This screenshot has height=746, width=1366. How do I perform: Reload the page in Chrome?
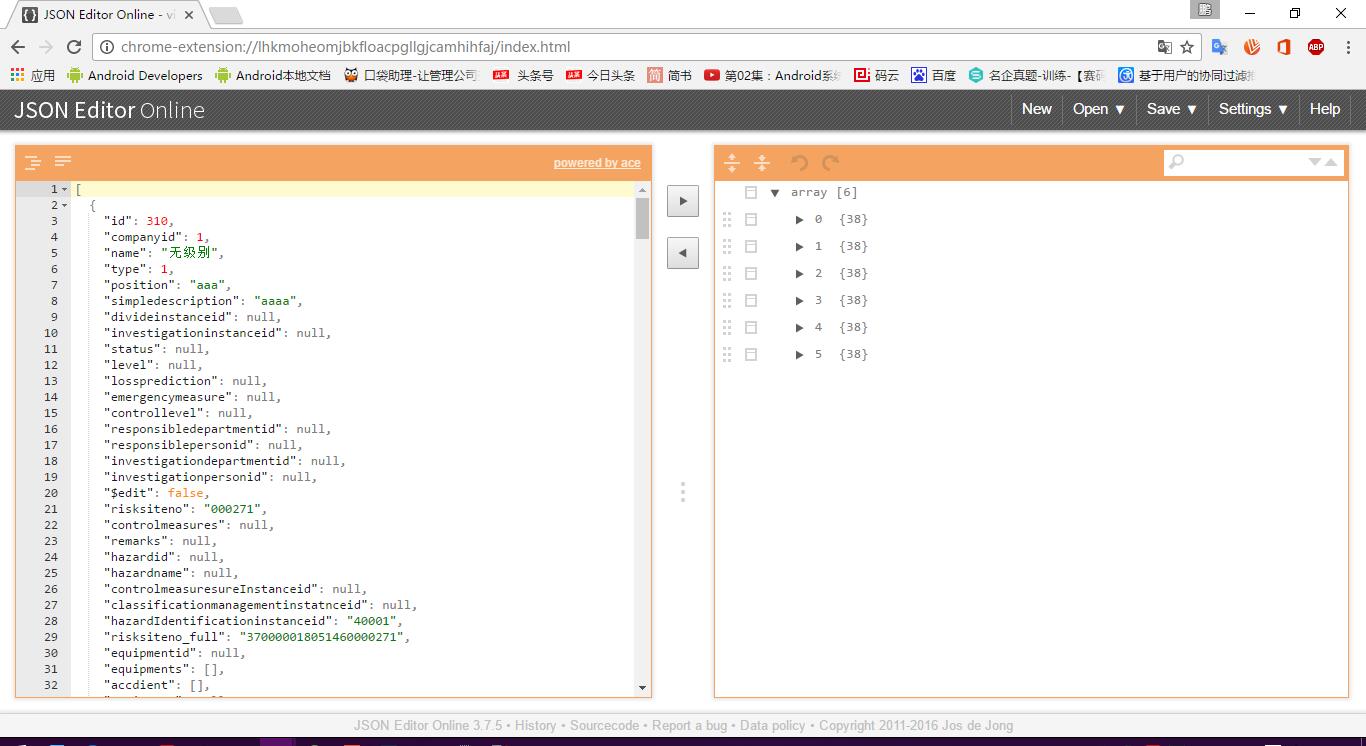click(73, 47)
